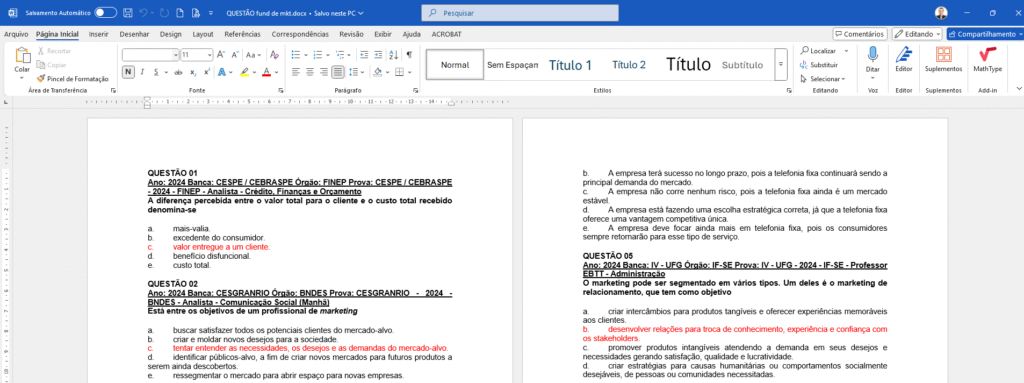Open the Arquivo menu
Screen dimensions: 1024x383
coord(16,34)
